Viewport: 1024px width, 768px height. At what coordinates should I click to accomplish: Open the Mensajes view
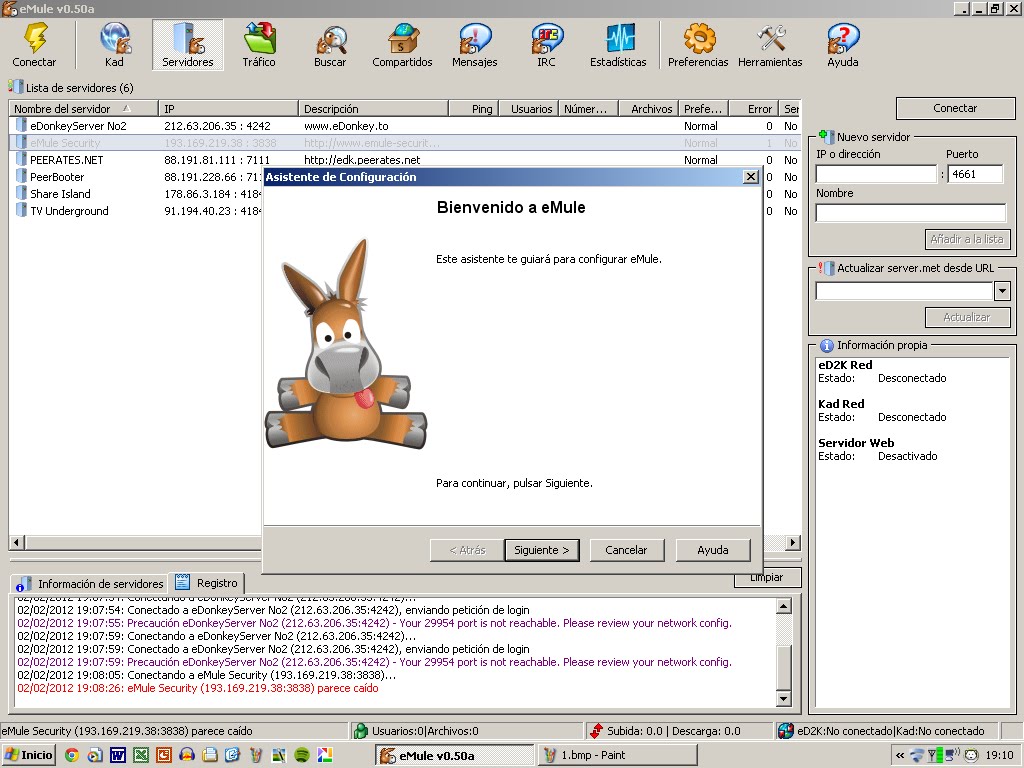click(x=475, y=44)
